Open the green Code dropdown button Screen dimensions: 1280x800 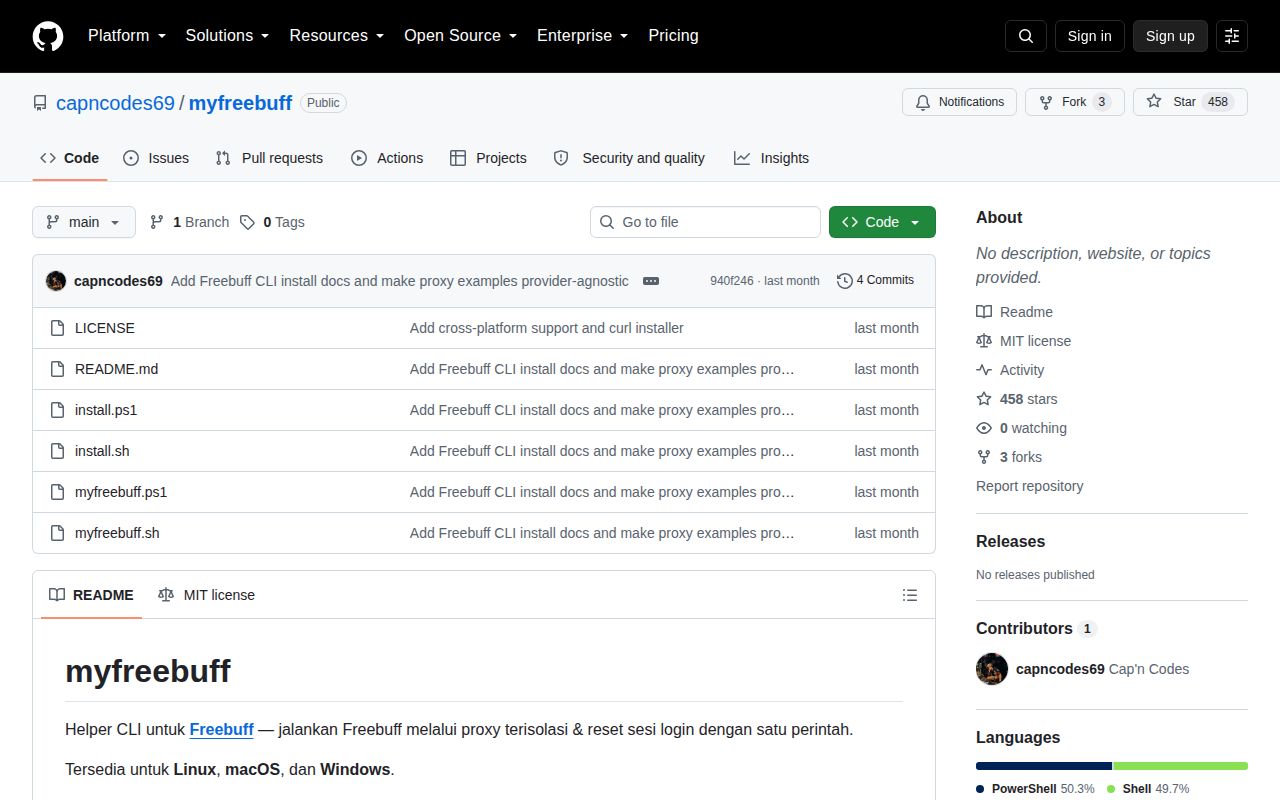click(882, 222)
